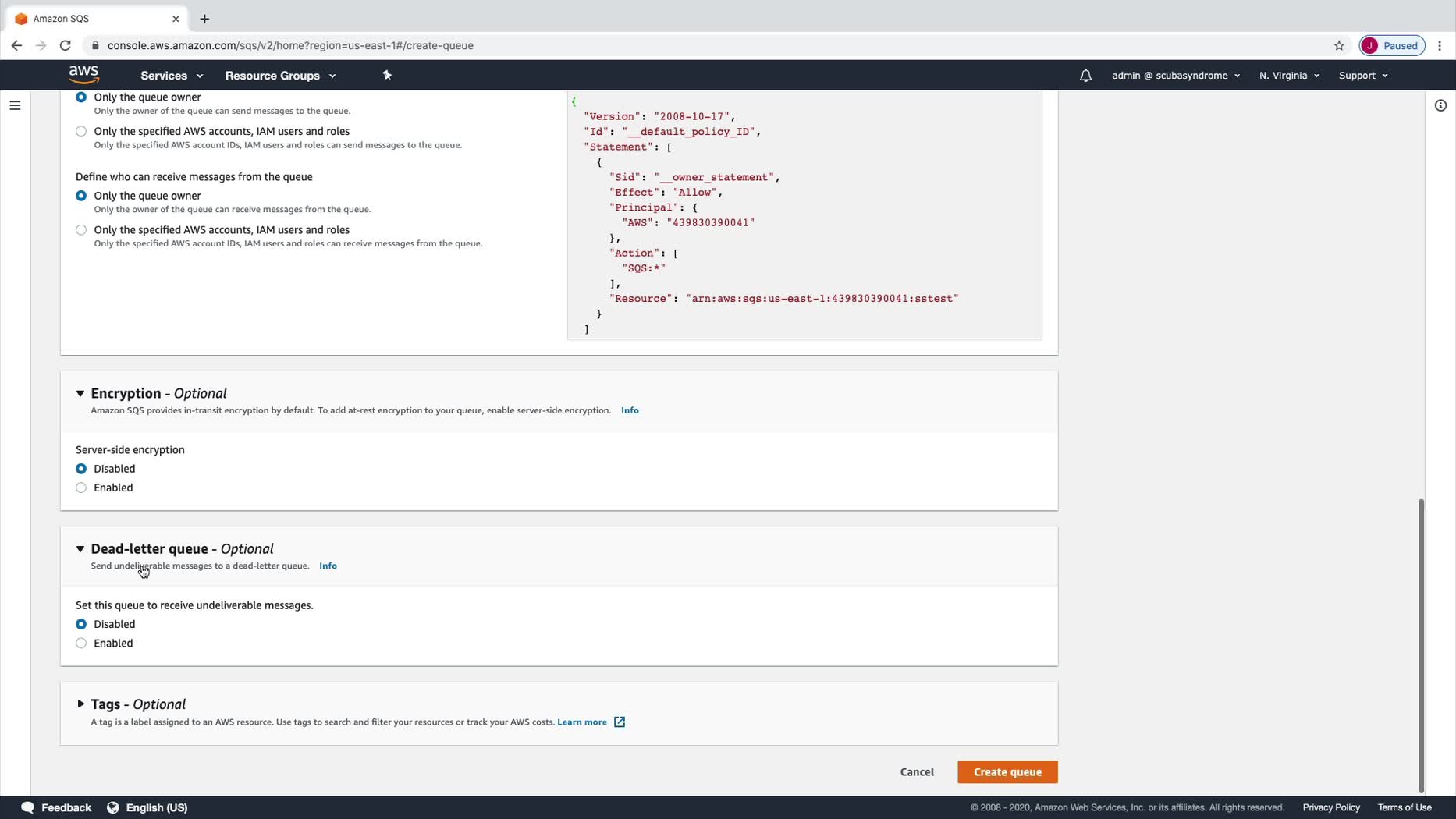This screenshot has height=819, width=1456.
Task: Open the Resource Groups dropdown
Action: [x=280, y=76]
